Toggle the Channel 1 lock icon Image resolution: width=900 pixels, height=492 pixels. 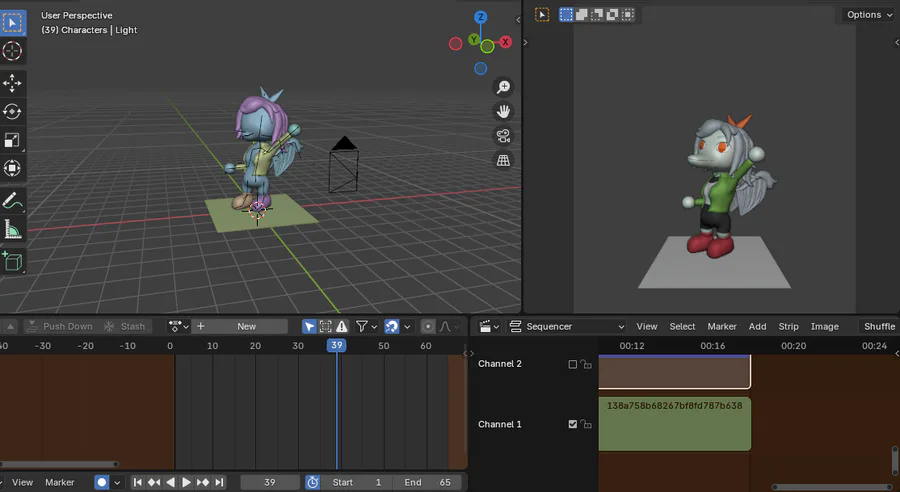585,424
